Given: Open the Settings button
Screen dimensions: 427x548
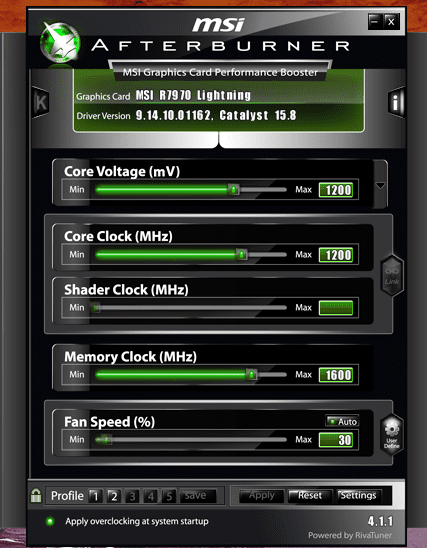Looking at the screenshot, I should [359, 496].
